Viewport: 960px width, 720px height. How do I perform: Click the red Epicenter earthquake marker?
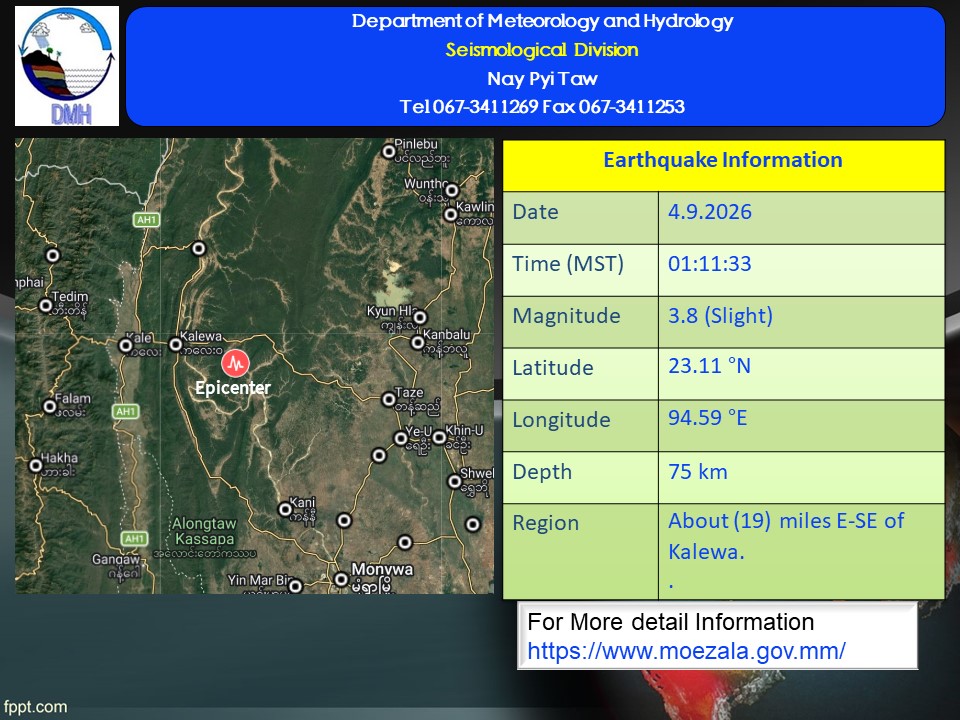(x=236, y=363)
